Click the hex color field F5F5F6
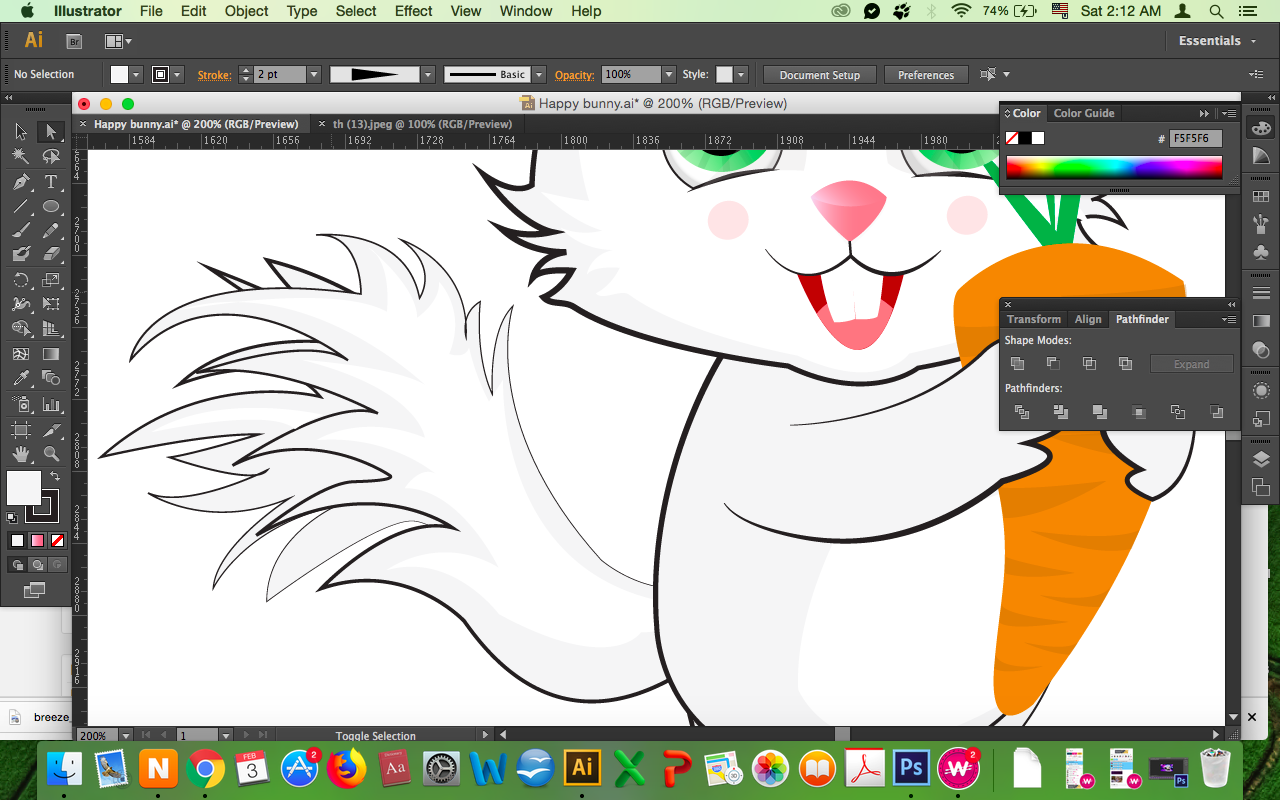The height and width of the screenshot is (800, 1280). pos(1196,139)
